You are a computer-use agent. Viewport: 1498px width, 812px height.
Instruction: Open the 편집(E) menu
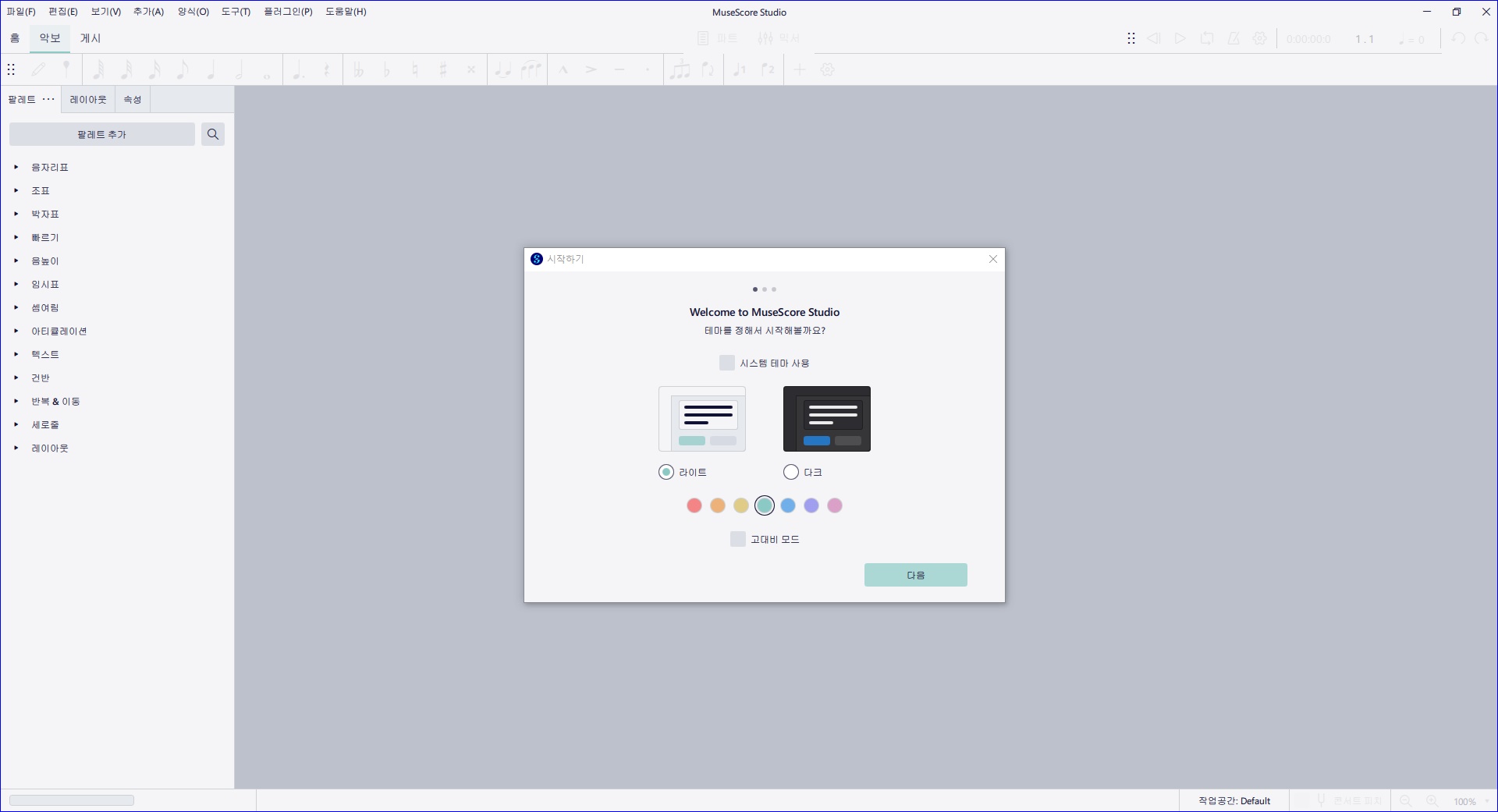click(63, 12)
